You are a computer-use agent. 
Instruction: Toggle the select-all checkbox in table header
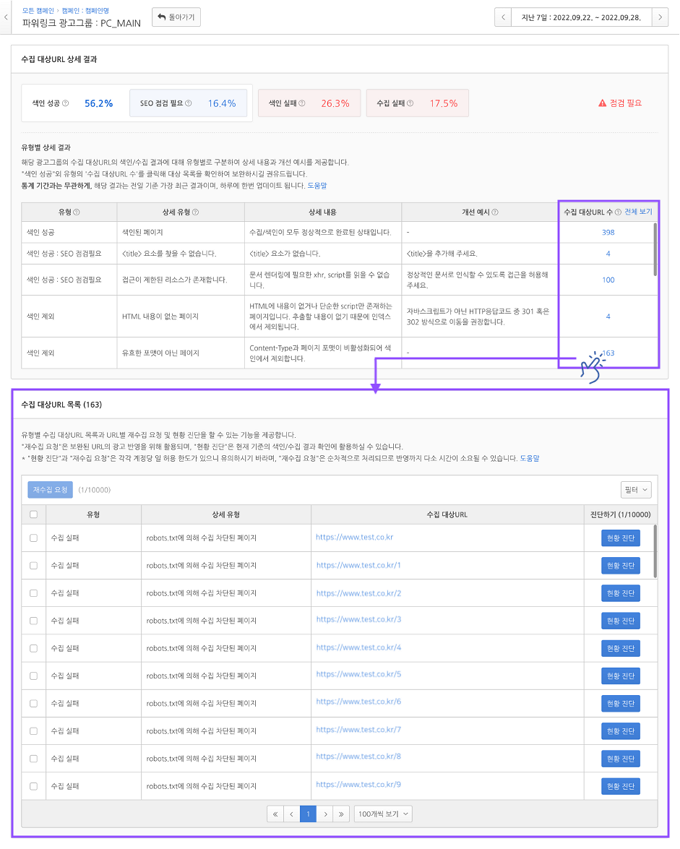tap(34, 515)
